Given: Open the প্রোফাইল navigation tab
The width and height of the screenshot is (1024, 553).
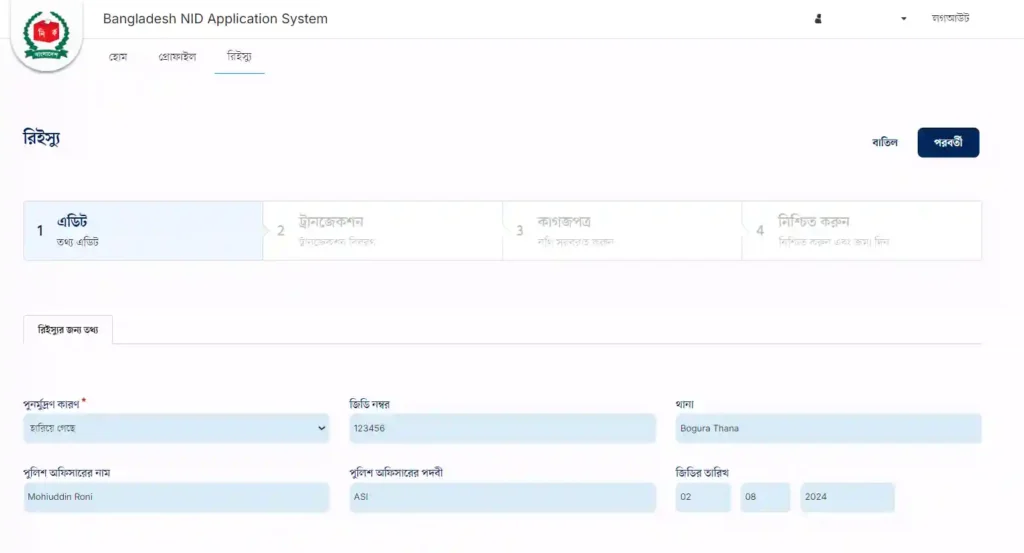Looking at the screenshot, I should [177, 57].
